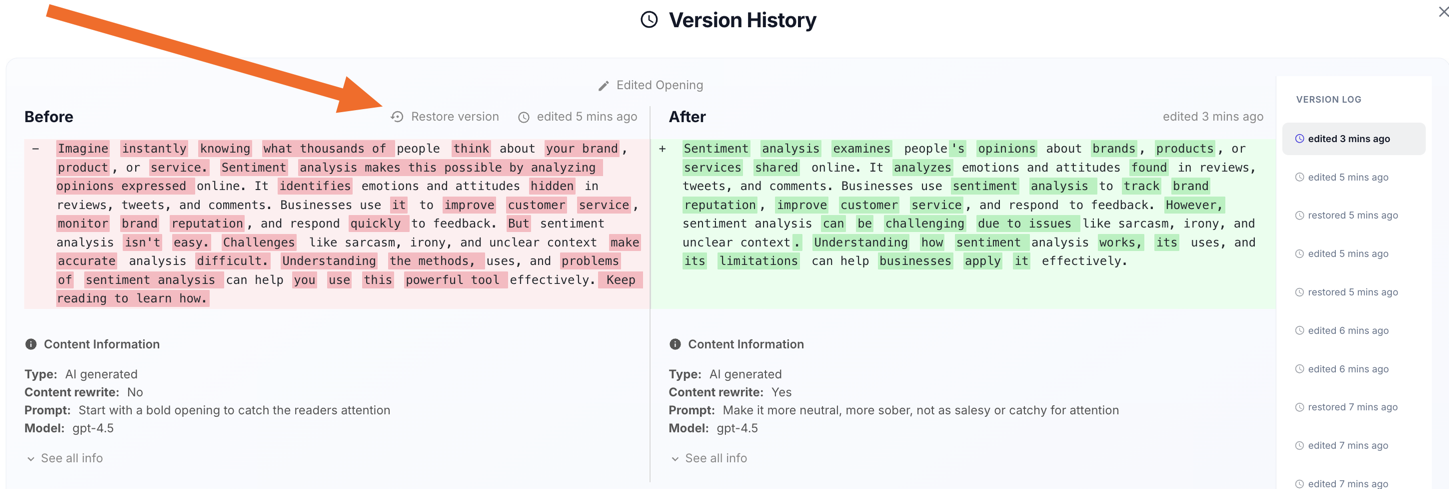The height and width of the screenshot is (489, 1449).
Task: Click Content rewrite: Yes in After panel
Action: coord(730,392)
